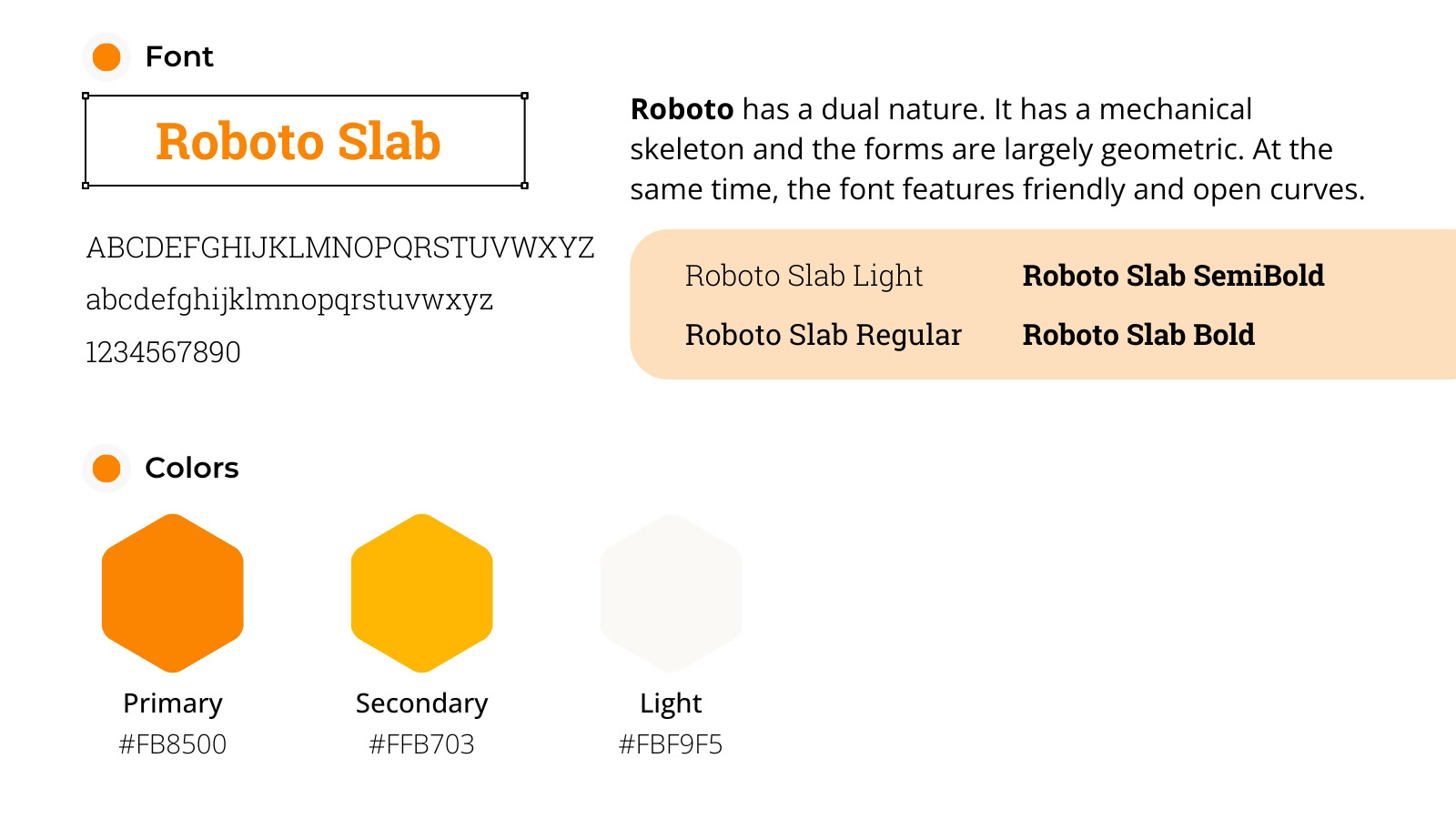Click the top-right handle of title box
Image resolution: width=1456 pixels, height=819 pixels.
524,96
